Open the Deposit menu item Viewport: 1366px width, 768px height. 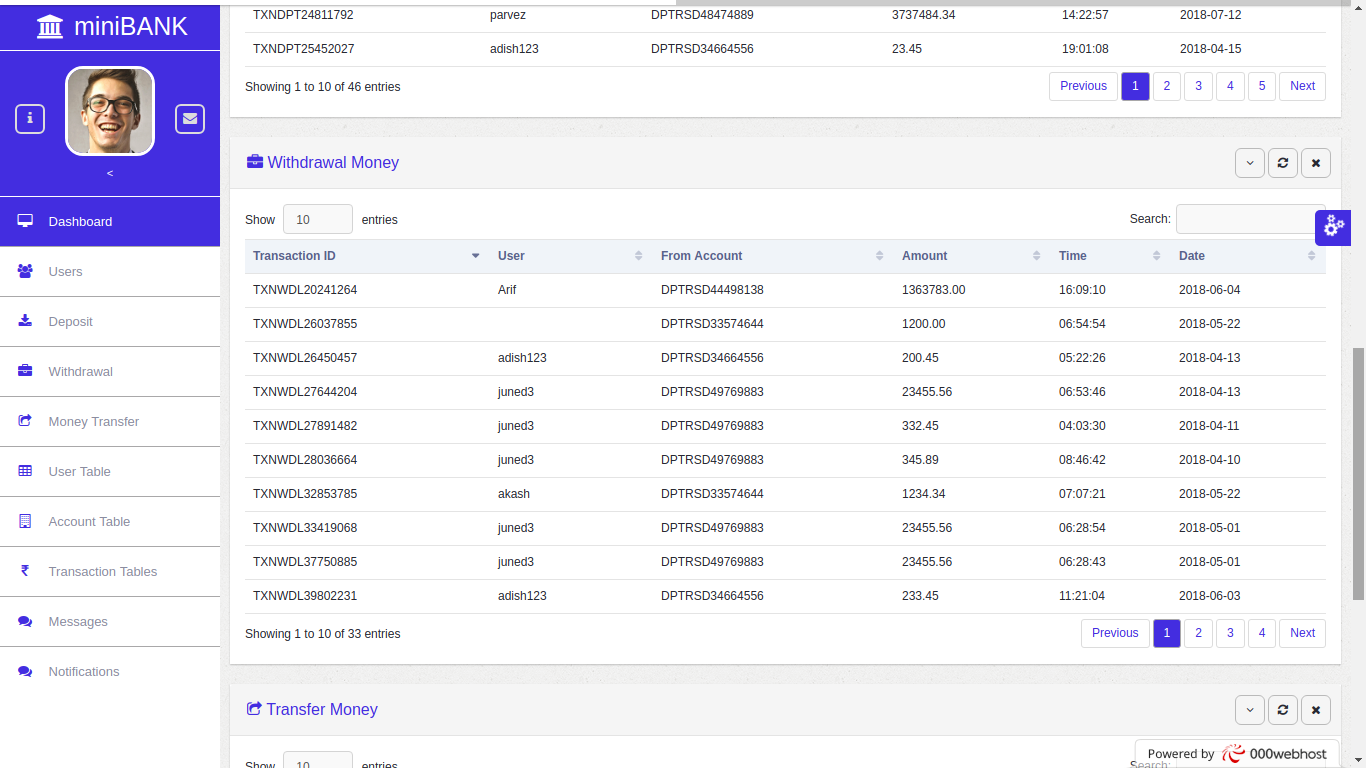[110, 321]
